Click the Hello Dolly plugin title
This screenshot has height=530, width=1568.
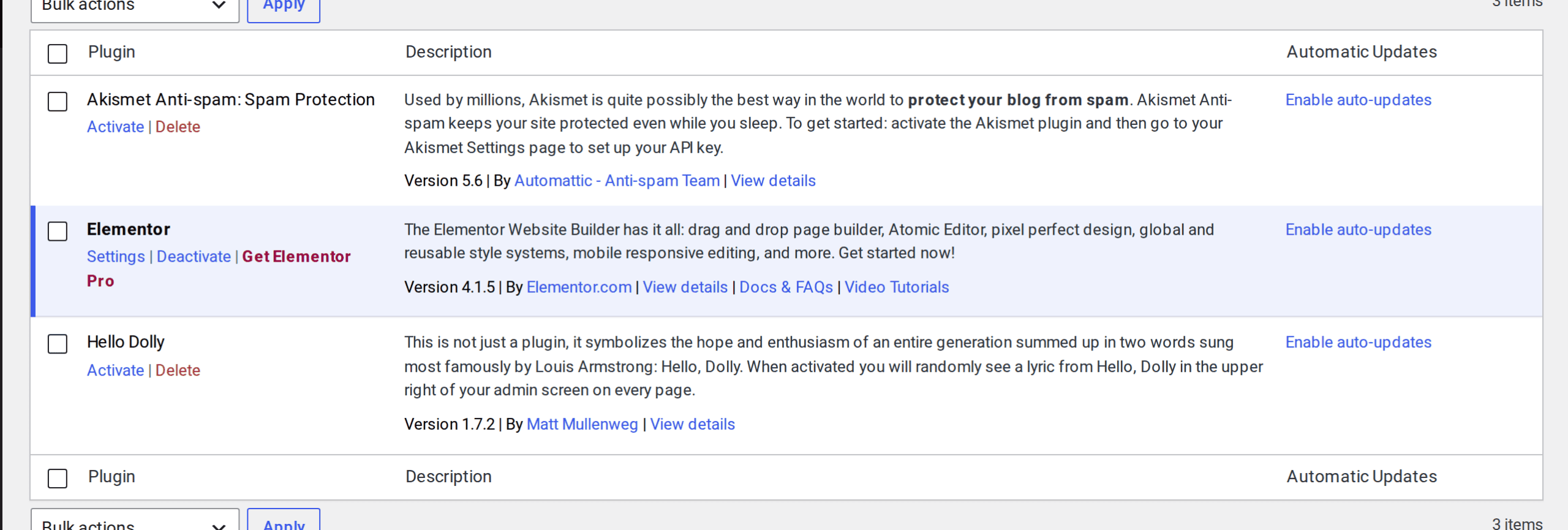click(126, 342)
